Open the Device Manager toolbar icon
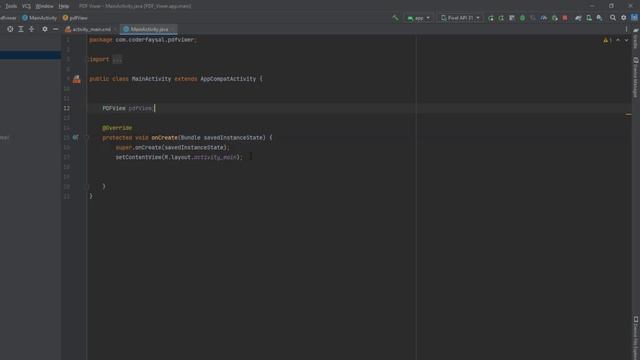Viewport: 640px width, 360px height. tap(589, 18)
